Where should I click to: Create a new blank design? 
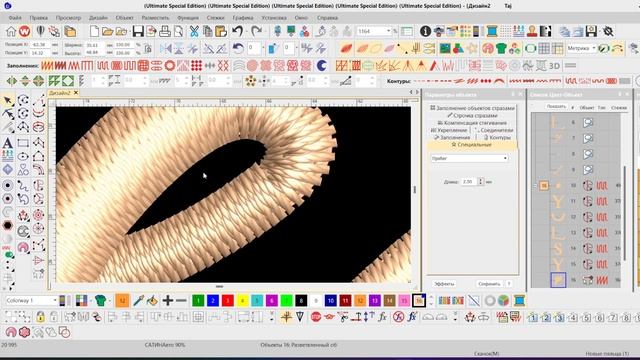94,31
